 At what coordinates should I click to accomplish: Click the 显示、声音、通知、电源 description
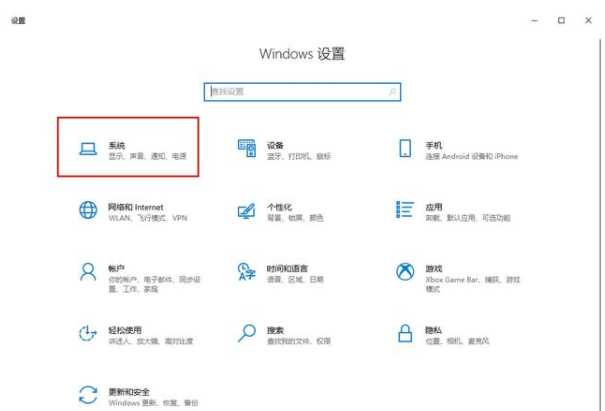(147, 156)
